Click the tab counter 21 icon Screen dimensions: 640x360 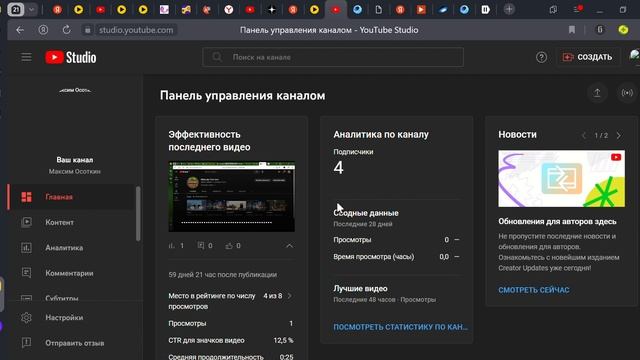[16, 9]
